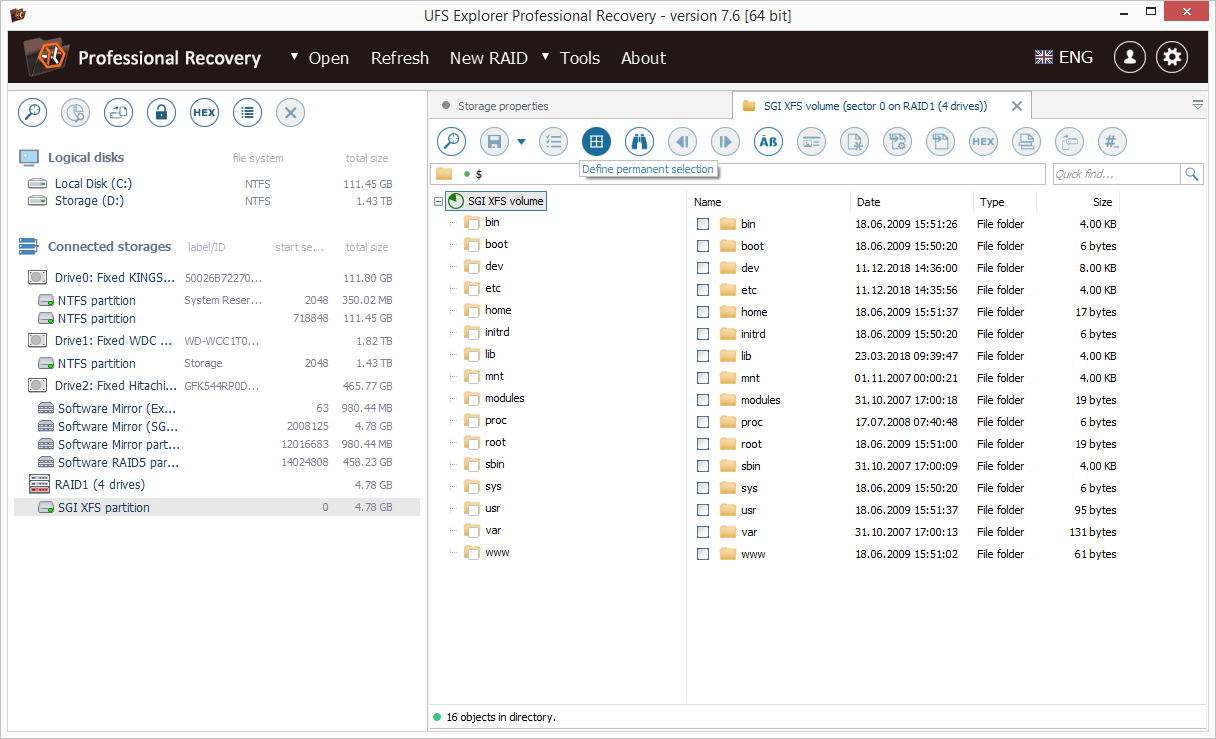
Task: Click the binoculars find icon
Action: point(639,142)
